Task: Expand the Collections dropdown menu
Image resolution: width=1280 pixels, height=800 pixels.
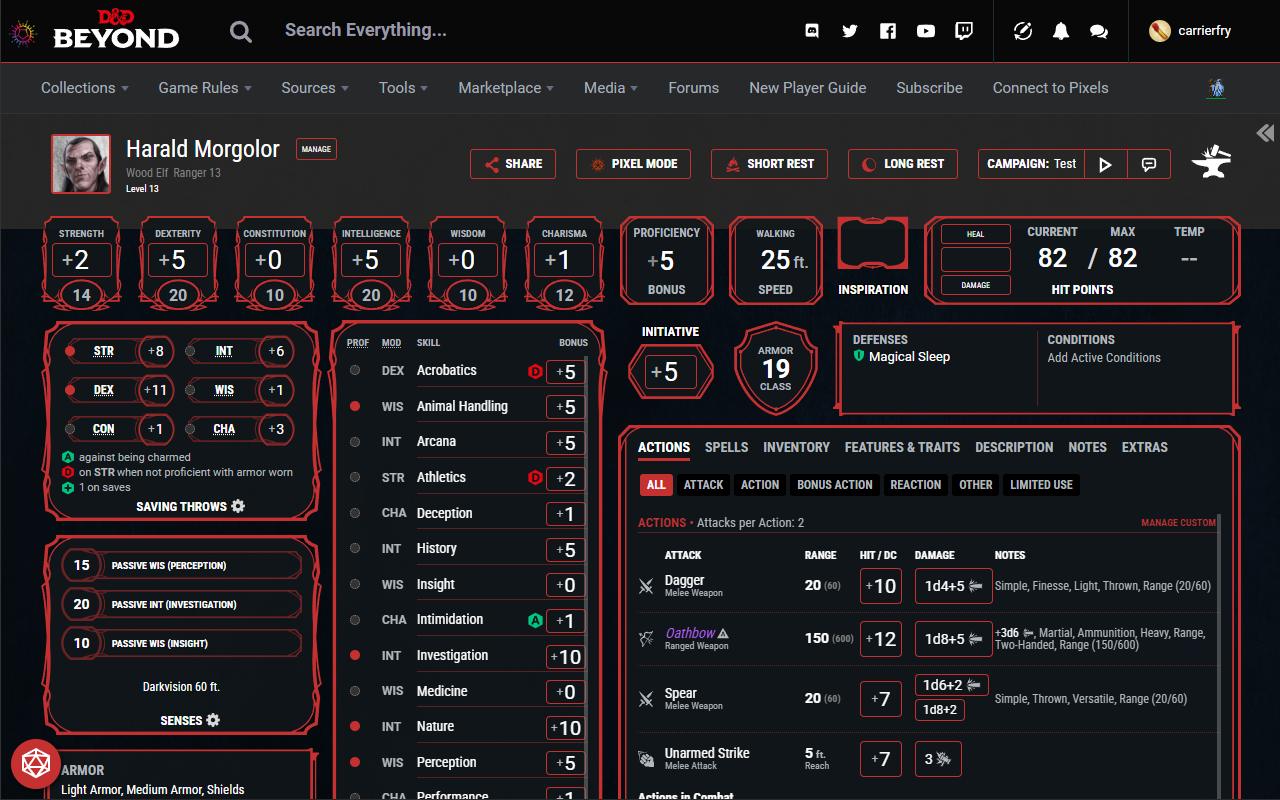Action: click(84, 88)
